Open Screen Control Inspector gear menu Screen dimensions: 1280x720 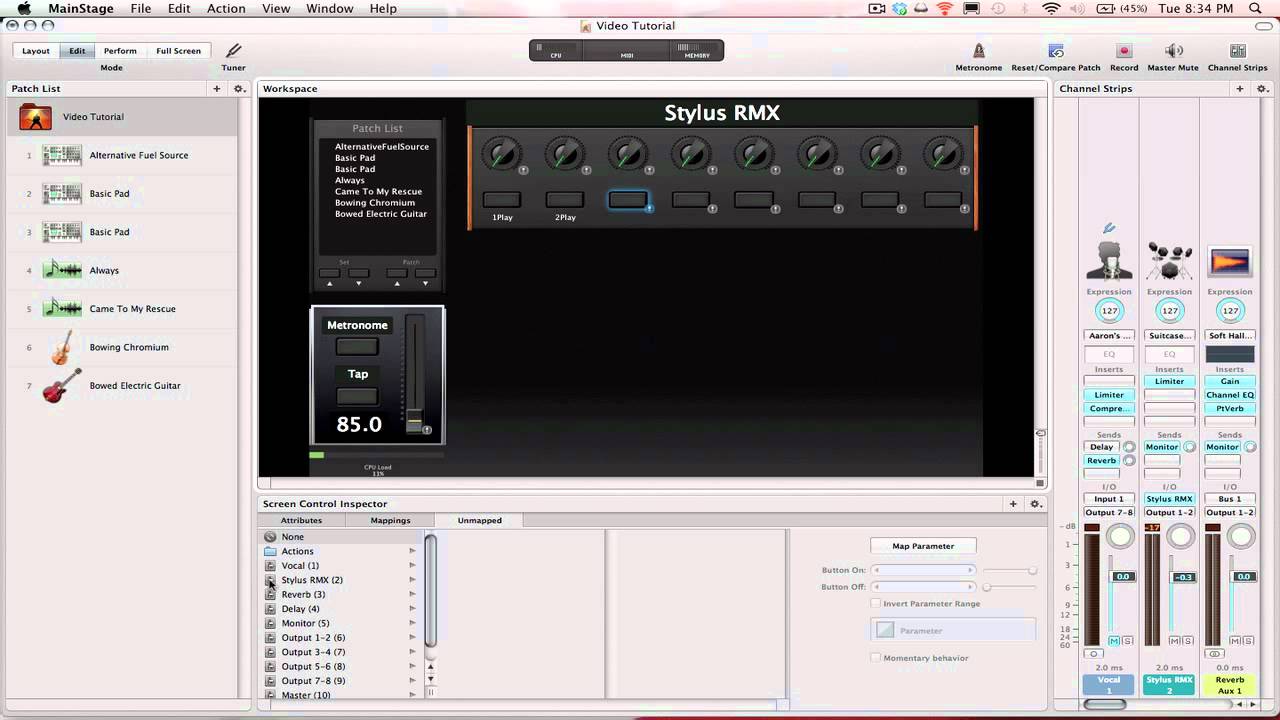(1036, 504)
